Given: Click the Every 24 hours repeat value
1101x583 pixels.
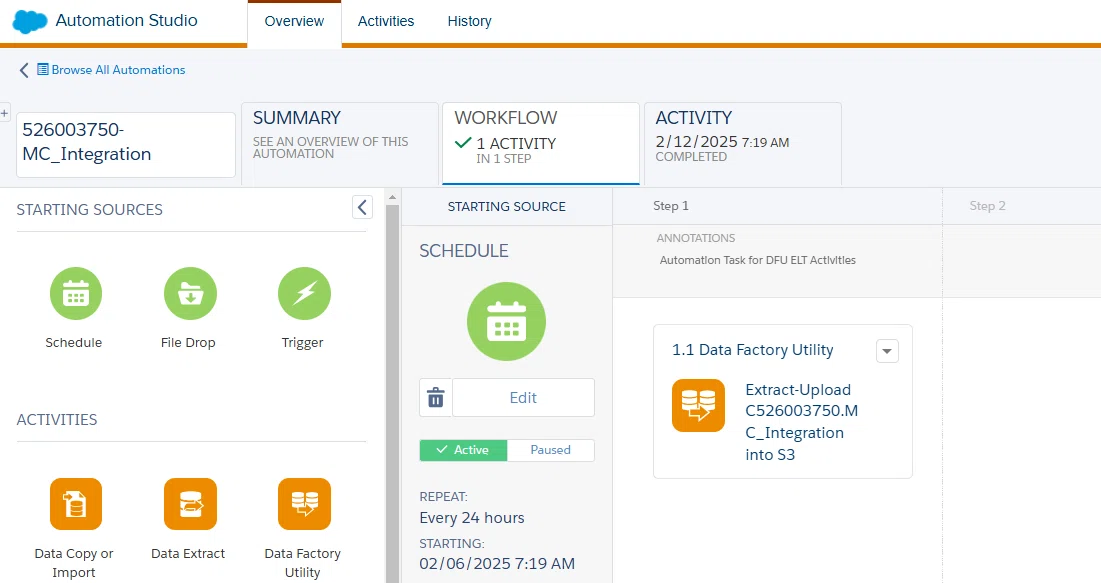Looking at the screenshot, I should pyautogui.click(x=472, y=518).
